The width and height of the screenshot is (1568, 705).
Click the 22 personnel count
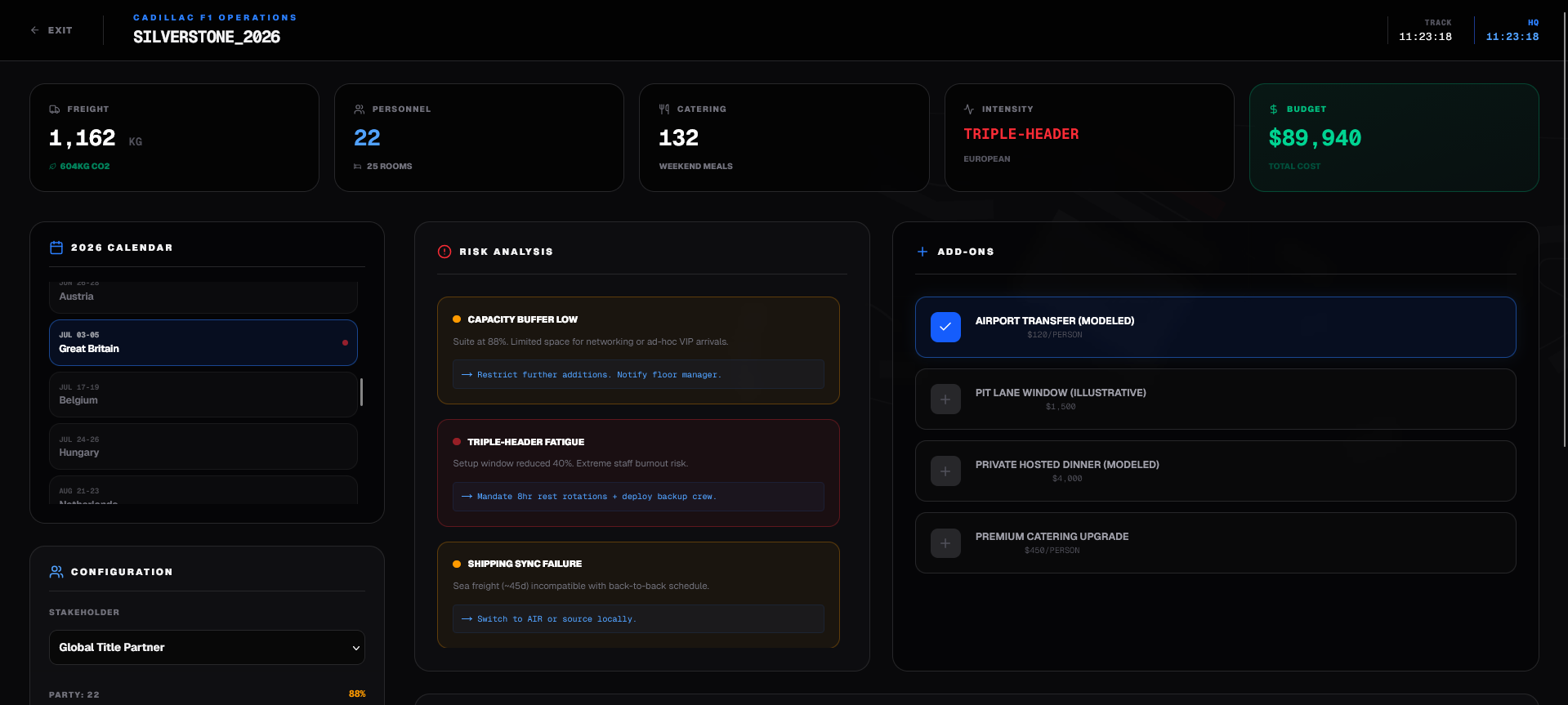tap(367, 138)
